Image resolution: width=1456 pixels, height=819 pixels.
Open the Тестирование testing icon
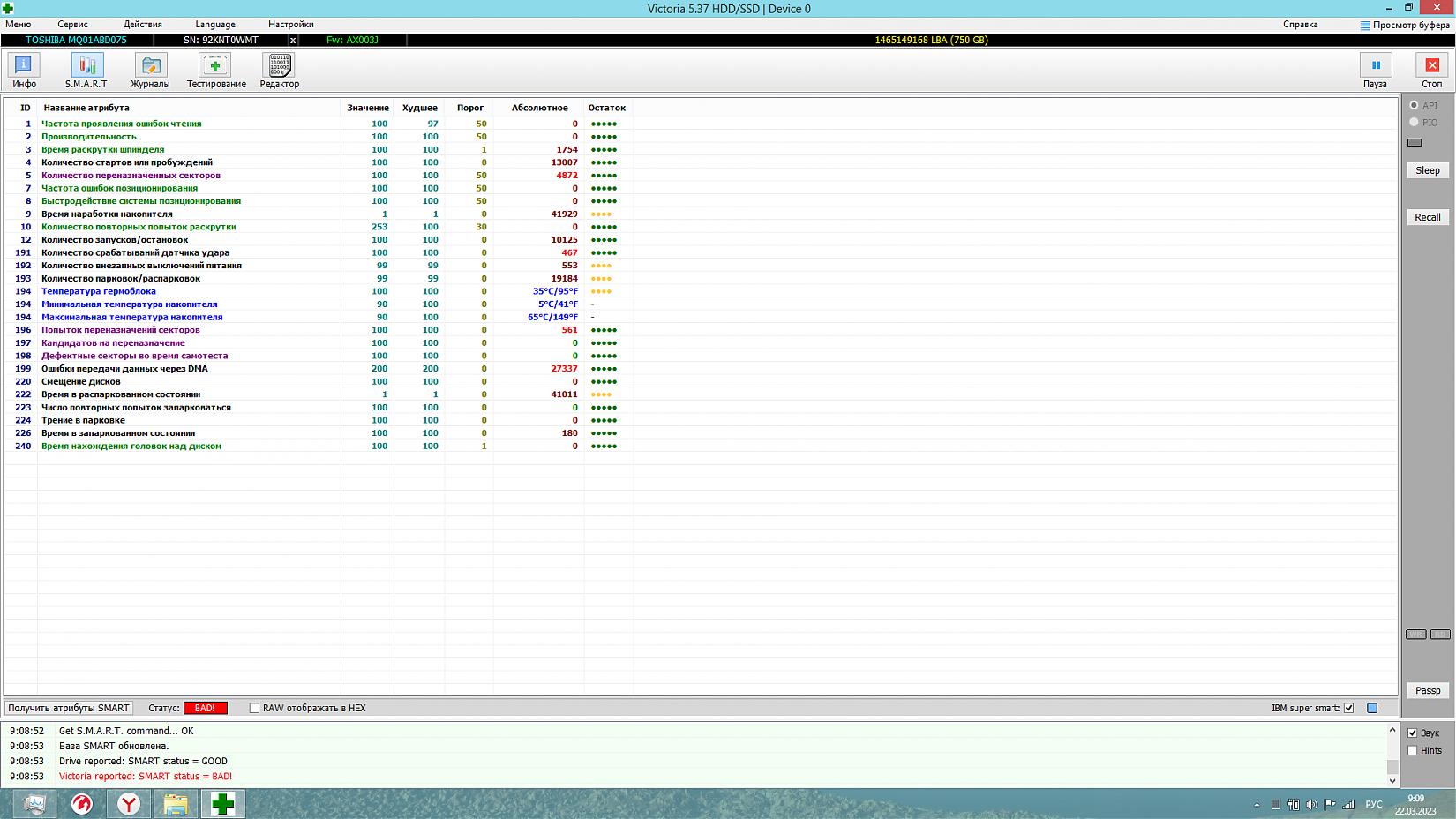tap(215, 65)
